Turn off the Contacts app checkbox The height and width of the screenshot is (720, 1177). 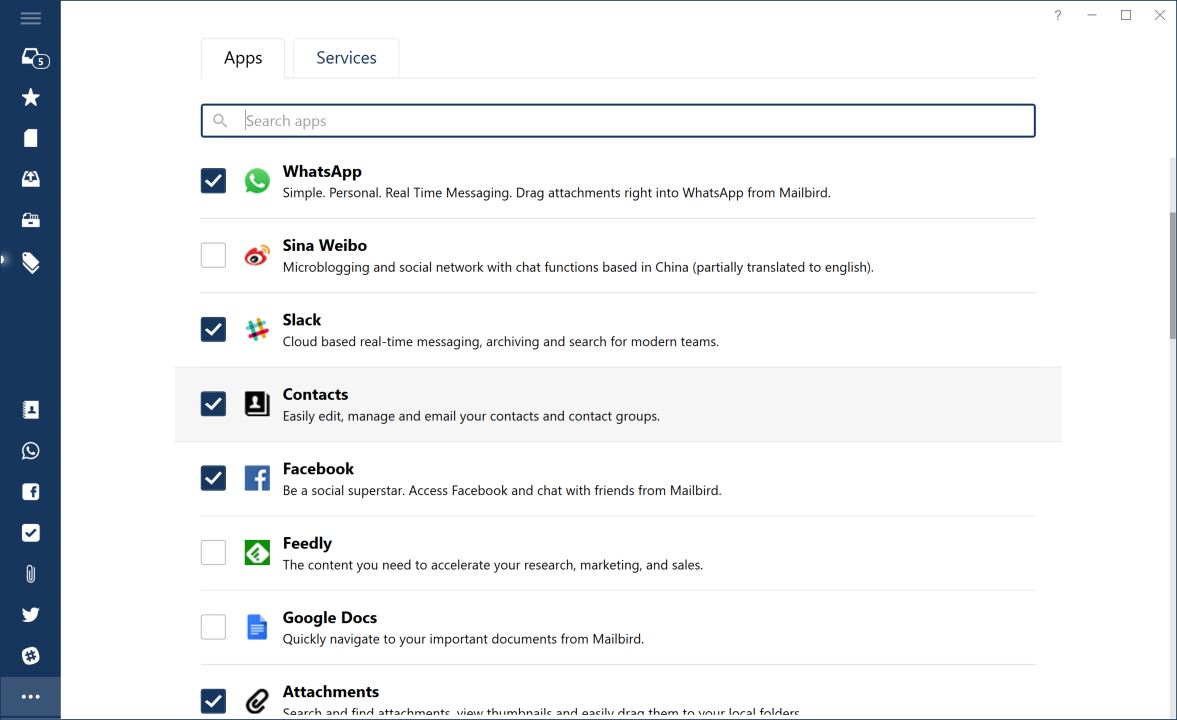pyautogui.click(x=213, y=403)
